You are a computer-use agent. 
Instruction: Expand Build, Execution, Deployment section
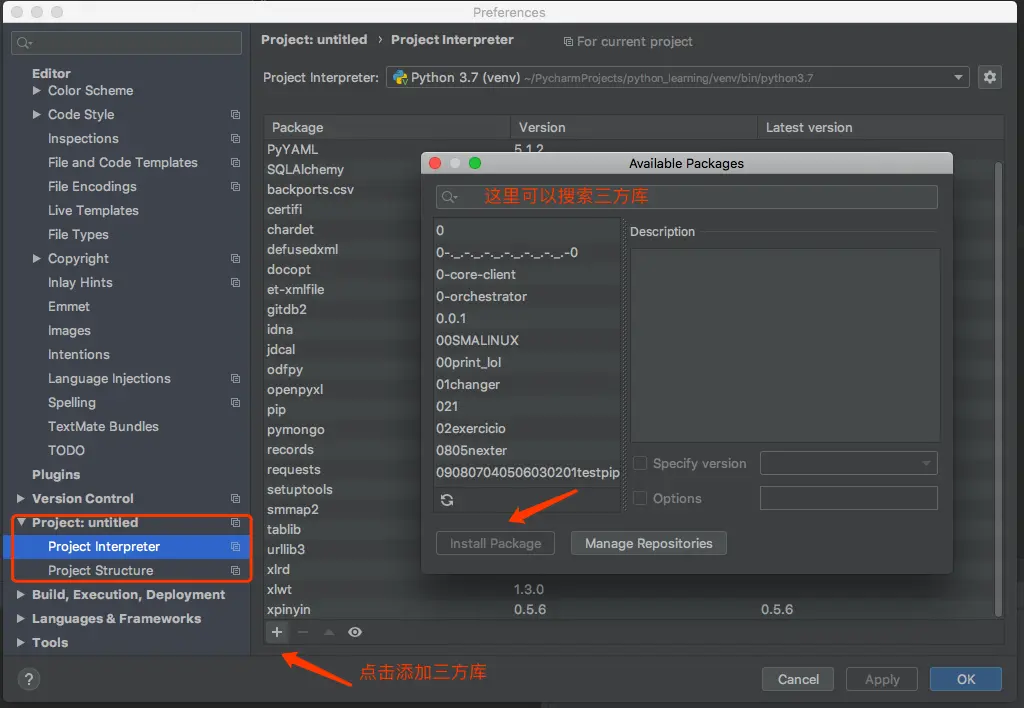[x=21, y=594]
